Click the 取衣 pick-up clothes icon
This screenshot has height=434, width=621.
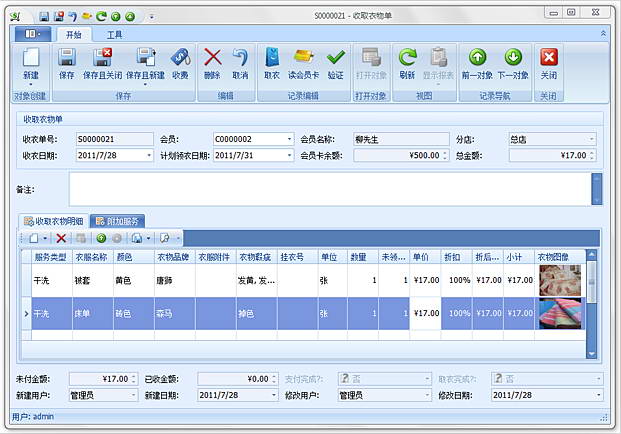click(271, 63)
